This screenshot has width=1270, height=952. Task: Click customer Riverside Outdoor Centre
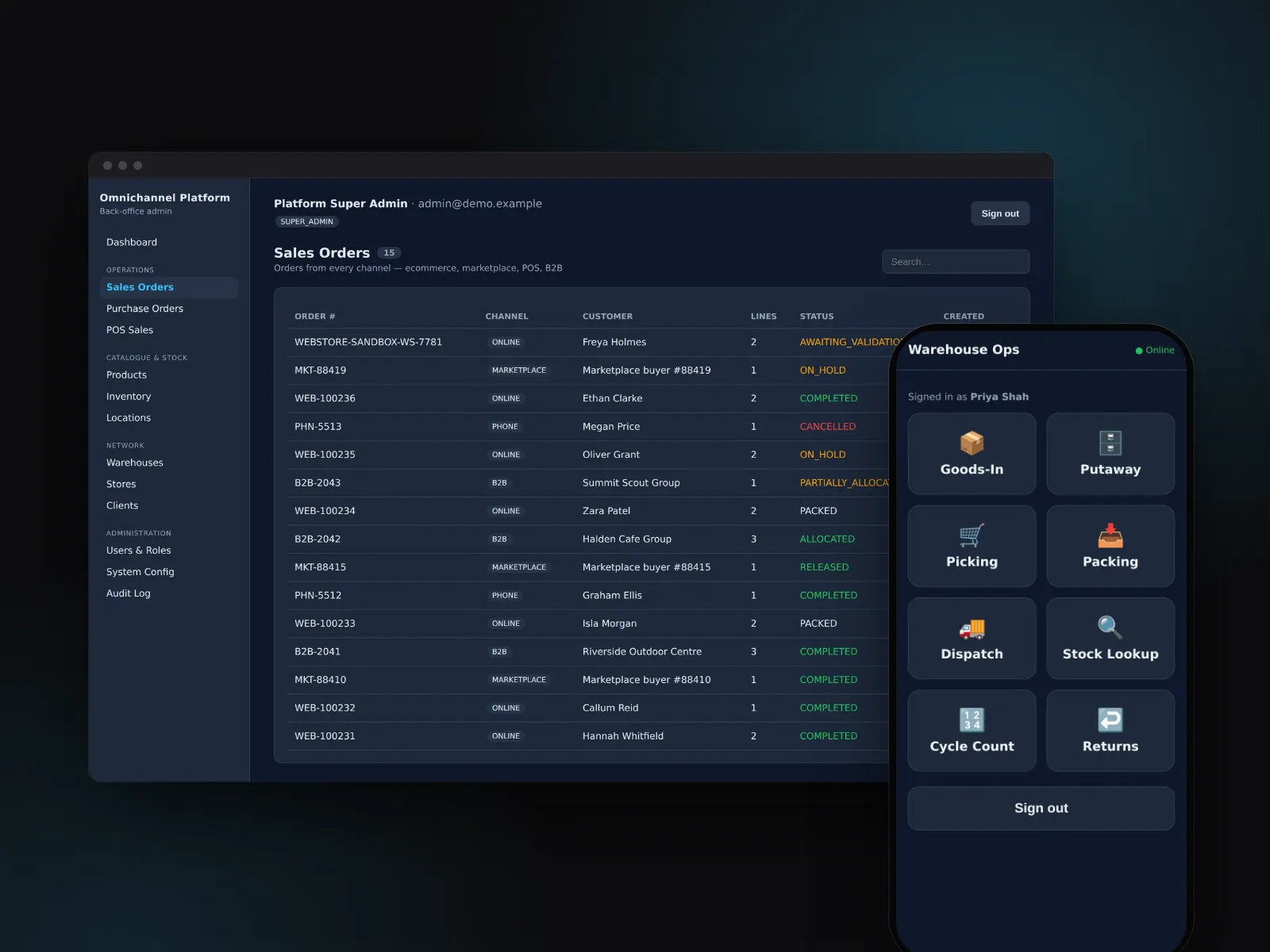[642, 652]
